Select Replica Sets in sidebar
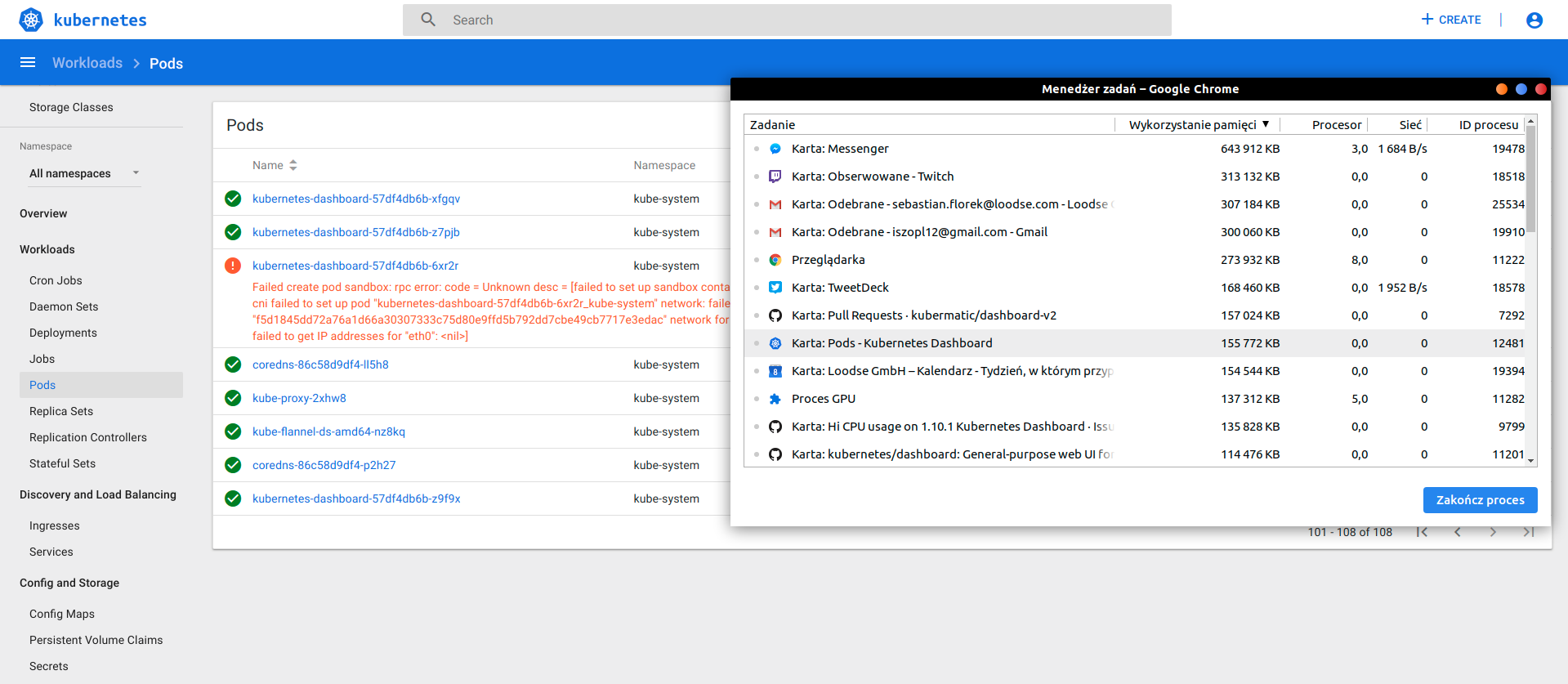Image resolution: width=1568 pixels, height=684 pixels. coord(61,411)
